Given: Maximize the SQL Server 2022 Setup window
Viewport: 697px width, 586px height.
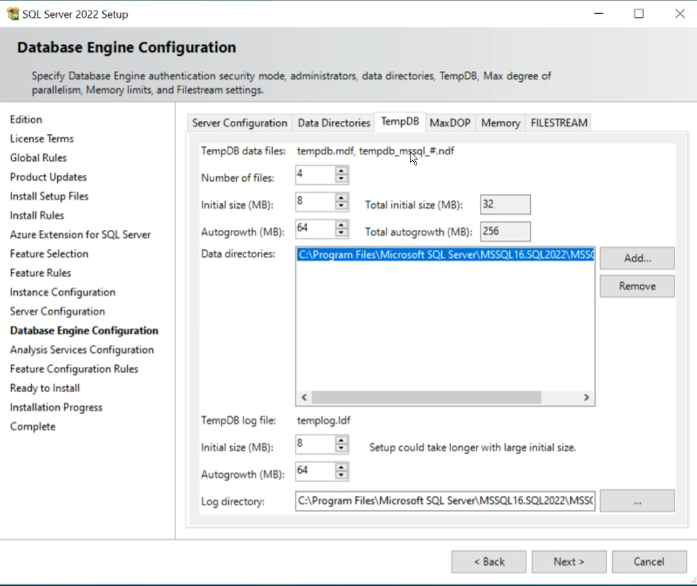Looking at the screenshot, I should 639,14.
